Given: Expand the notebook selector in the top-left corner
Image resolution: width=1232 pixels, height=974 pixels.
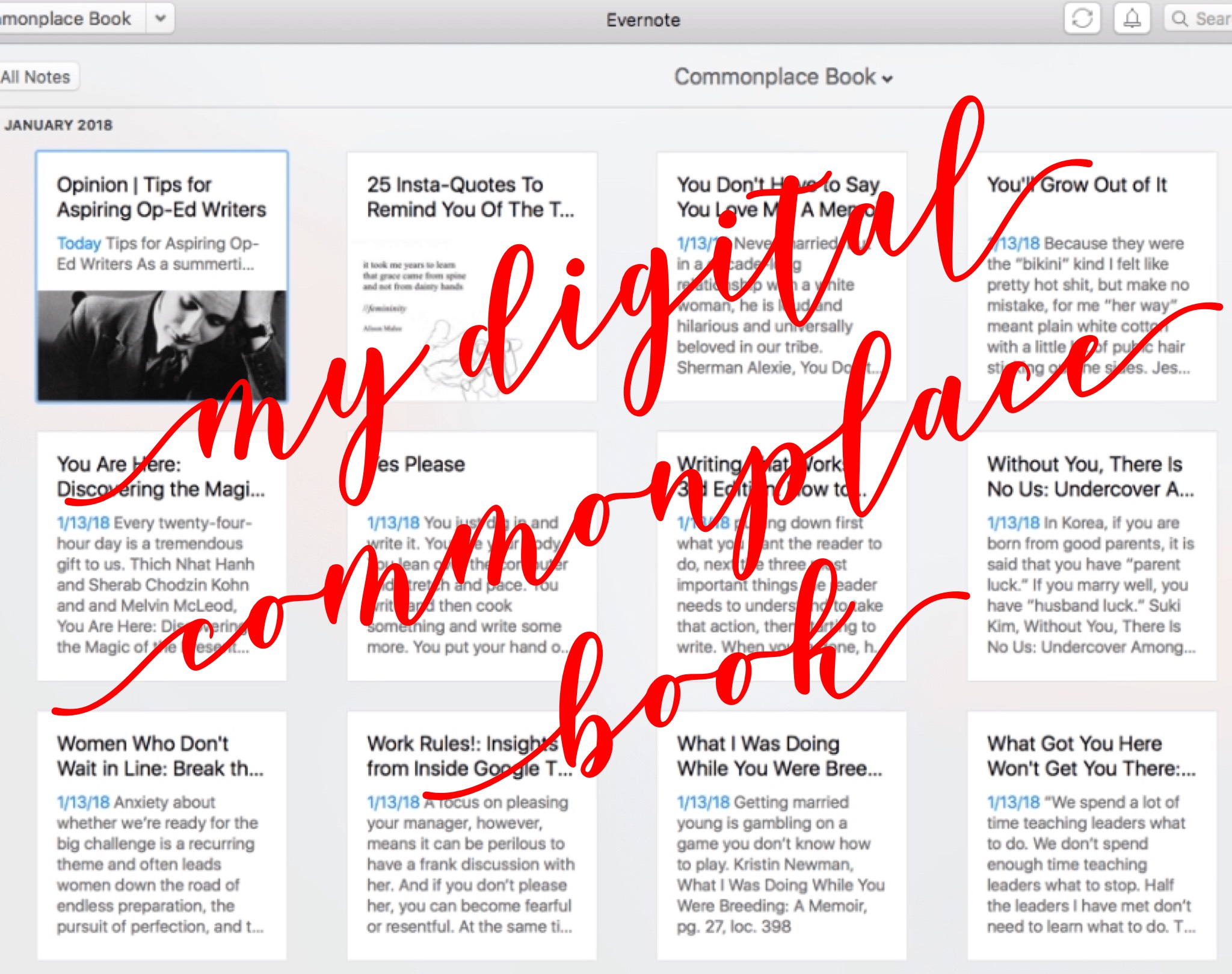Looking at the screenshot, I should 159,19.
